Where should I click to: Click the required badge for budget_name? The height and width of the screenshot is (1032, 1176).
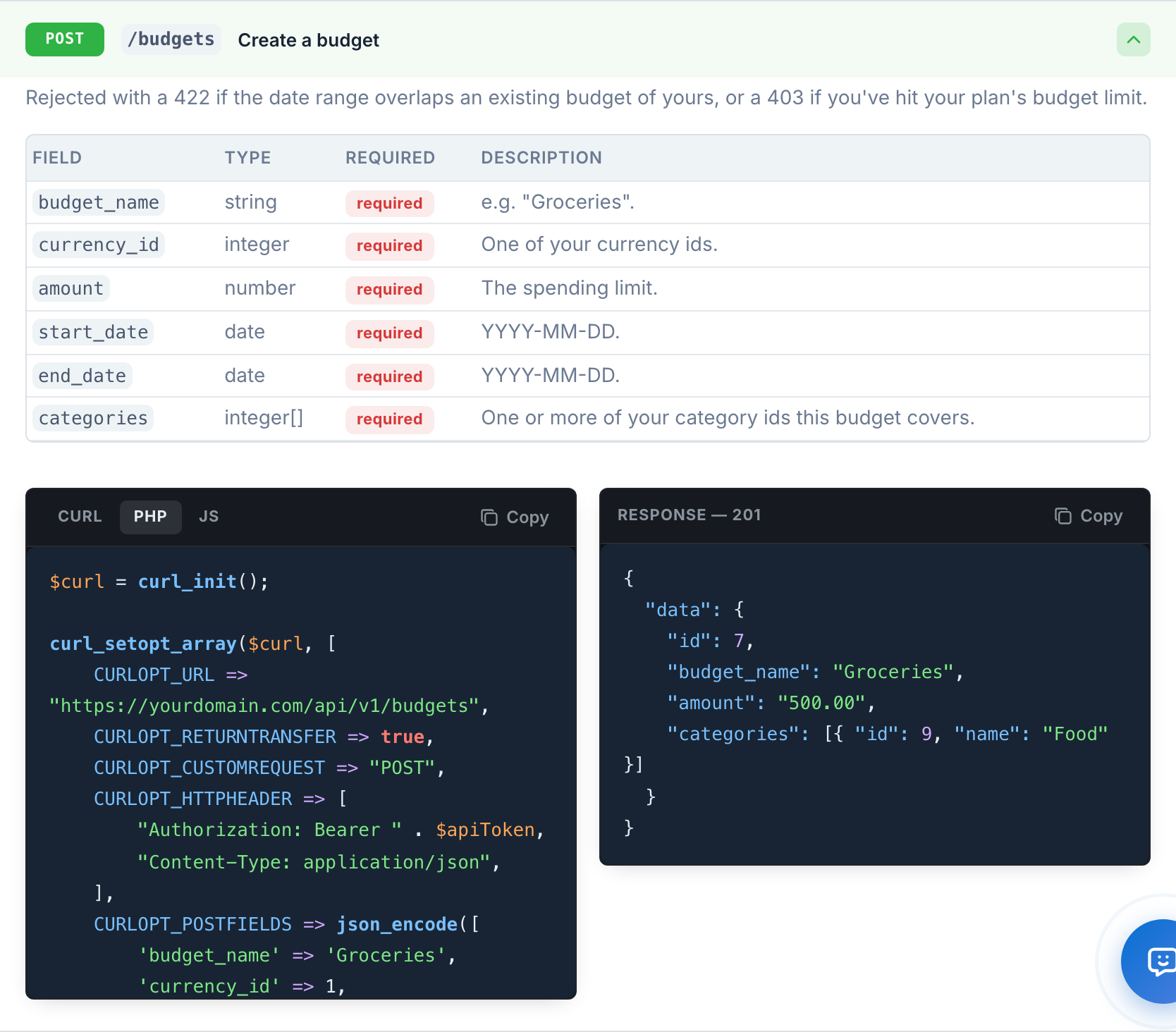point(389,204)
